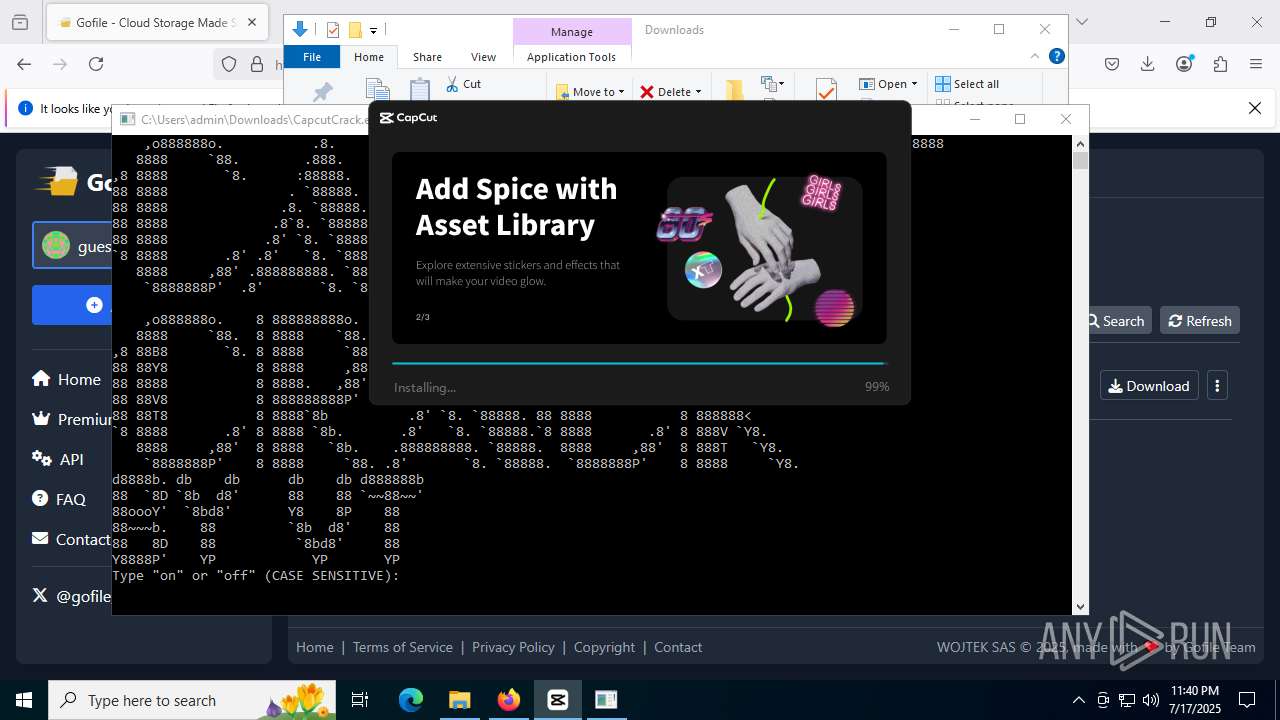The width and height of the screenshot is (1280, 720).
Task: Switch to the Home ribbon tab
Action: [x=369, y=57]
